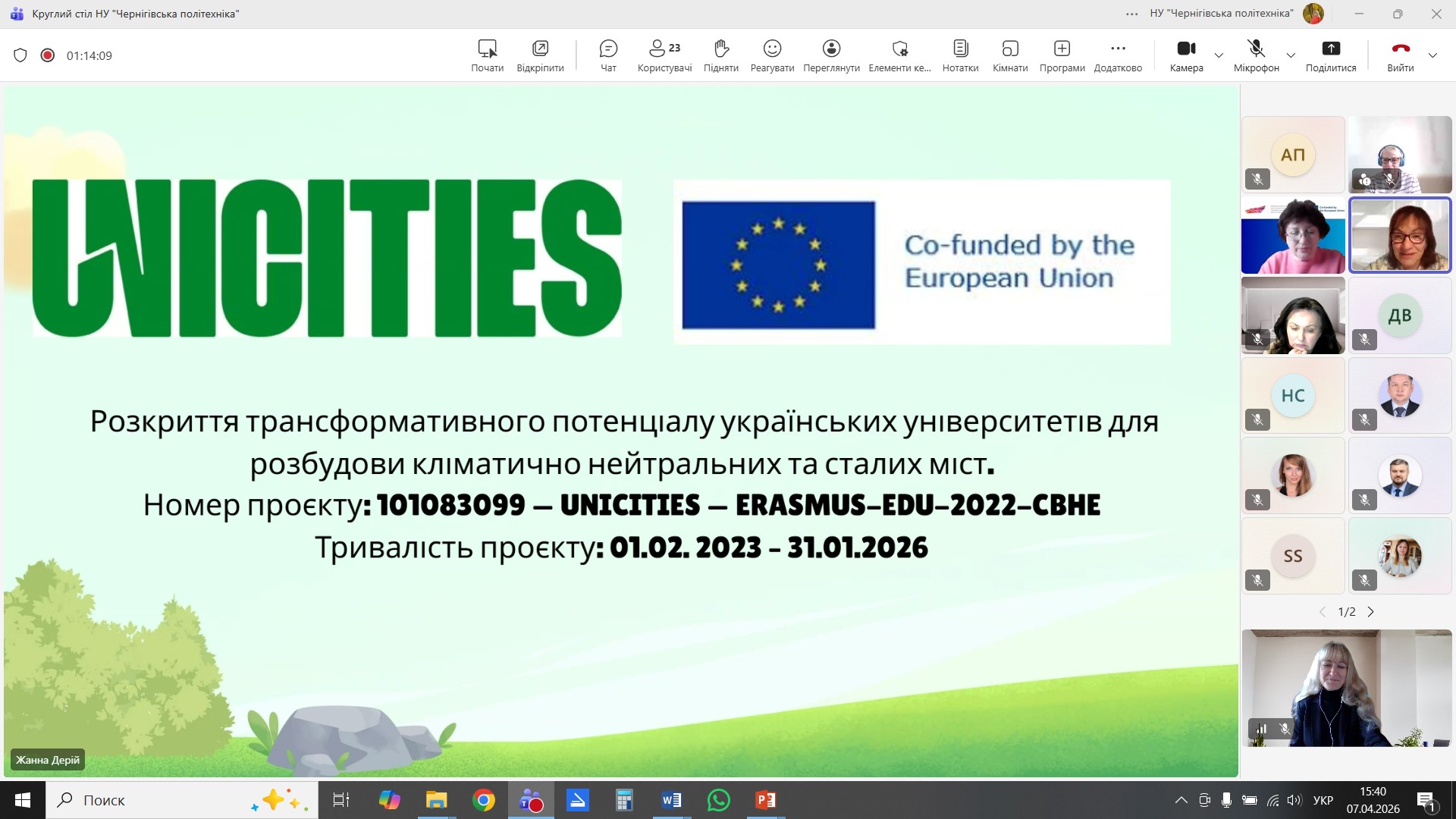Show the Користувачі participants list
The image size is (1456, 819).
pos(664,55)
